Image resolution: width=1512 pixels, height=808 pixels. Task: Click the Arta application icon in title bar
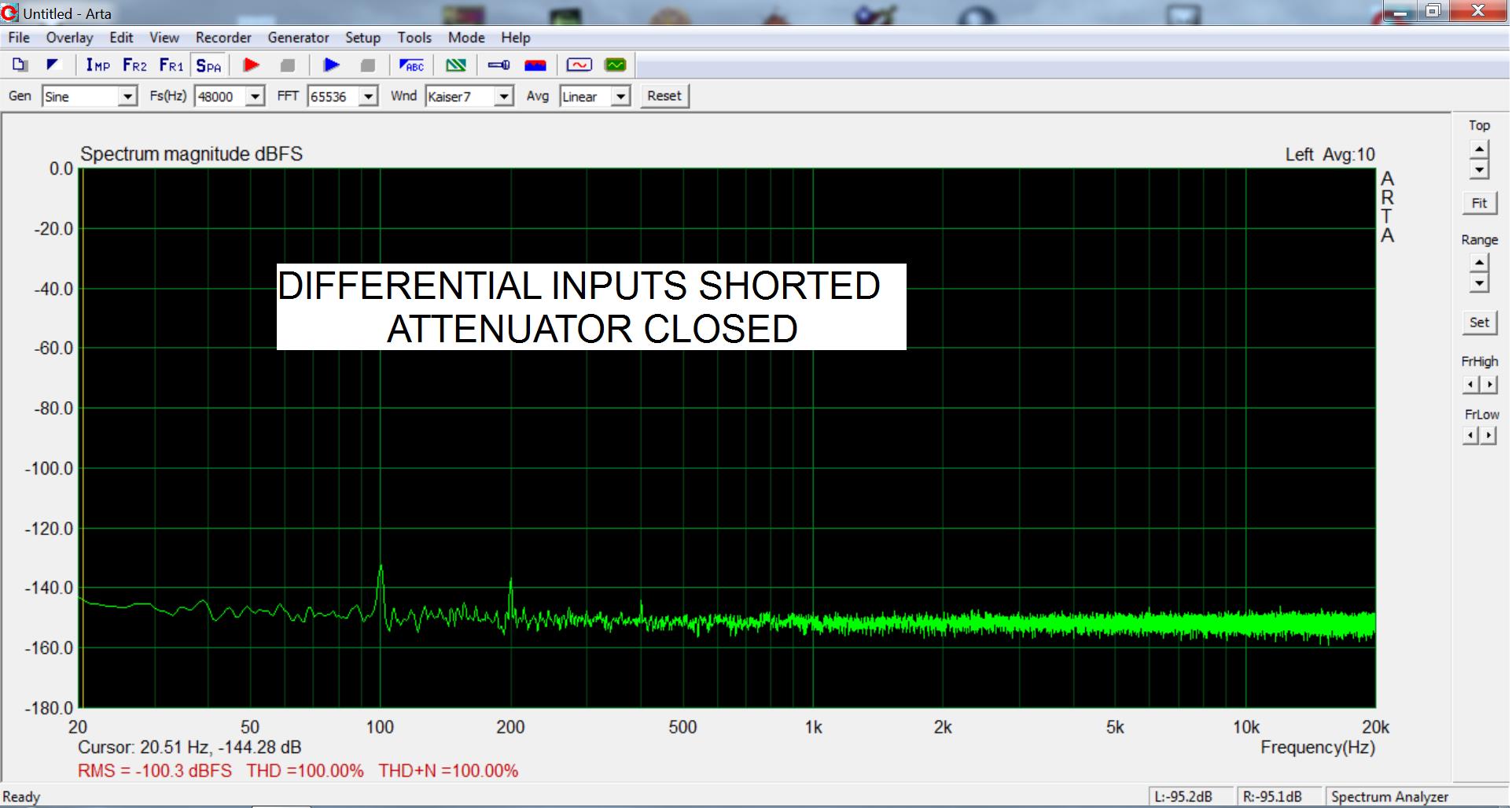(10, 13)
